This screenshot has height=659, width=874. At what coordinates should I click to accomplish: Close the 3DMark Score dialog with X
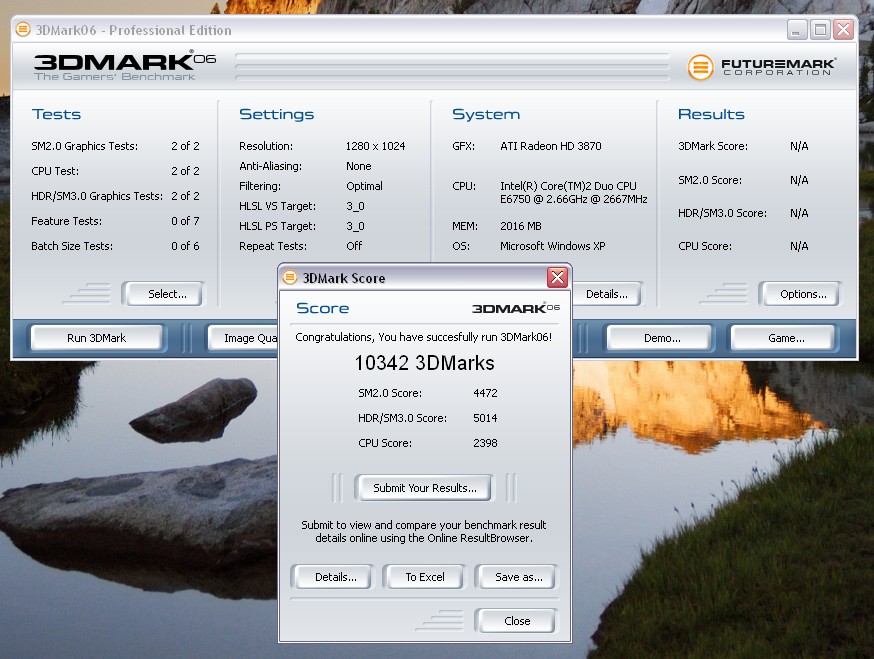557,277
